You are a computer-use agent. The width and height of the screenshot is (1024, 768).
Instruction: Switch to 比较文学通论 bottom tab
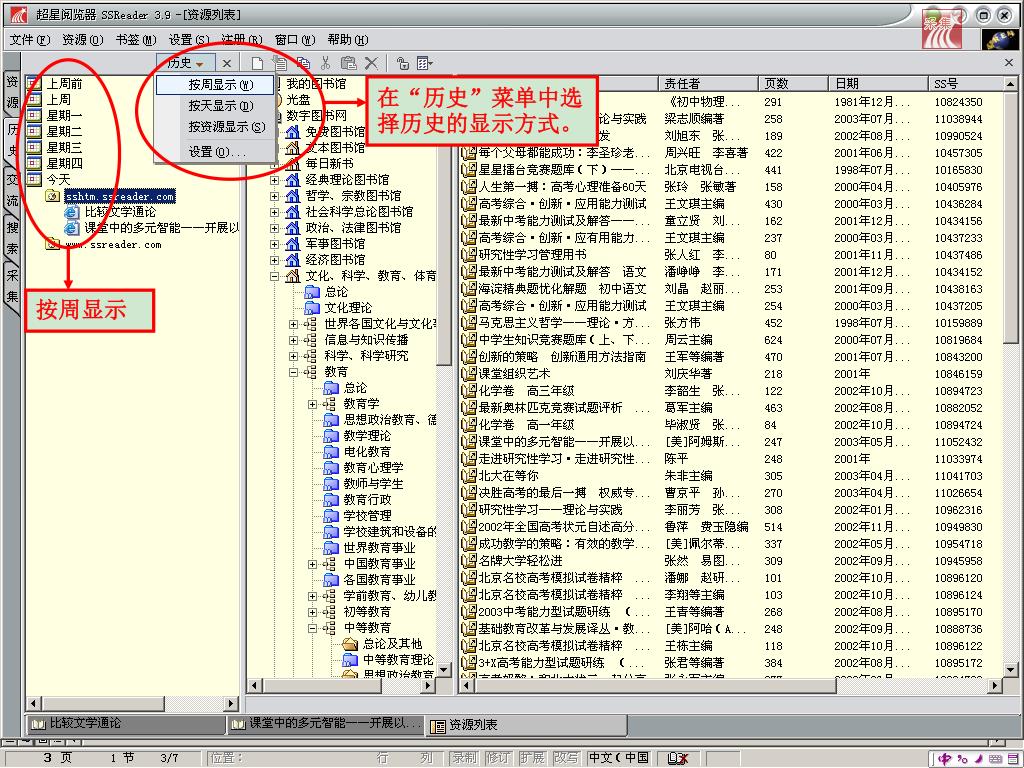[125, 724]
